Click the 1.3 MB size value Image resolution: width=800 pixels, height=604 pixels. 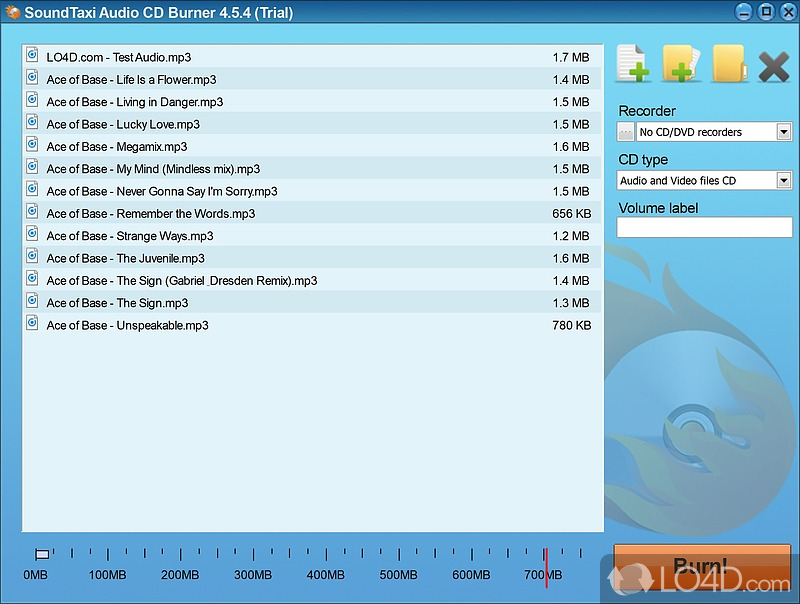[x=571, y=303]
